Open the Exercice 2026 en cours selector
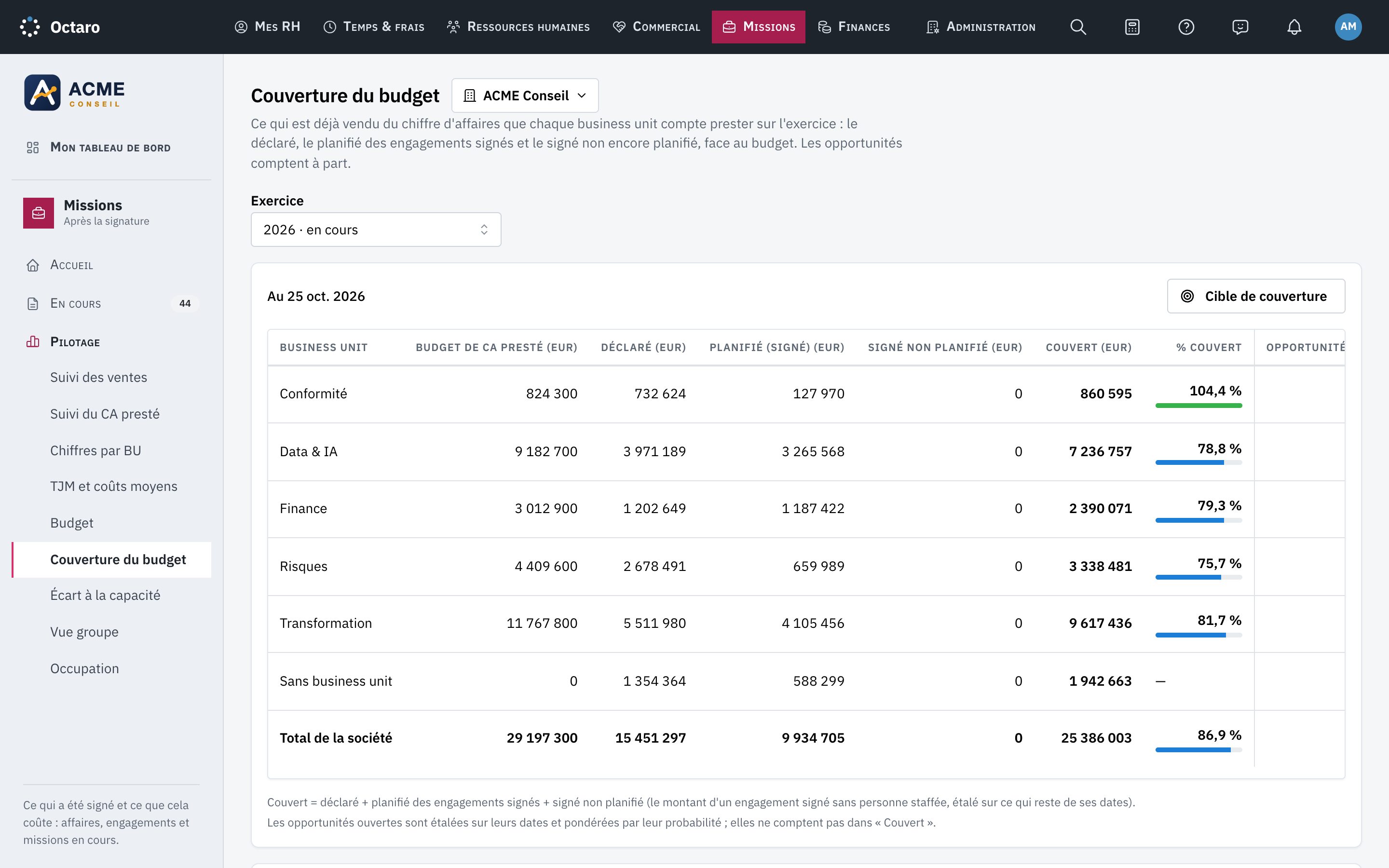 coord(376,230)
